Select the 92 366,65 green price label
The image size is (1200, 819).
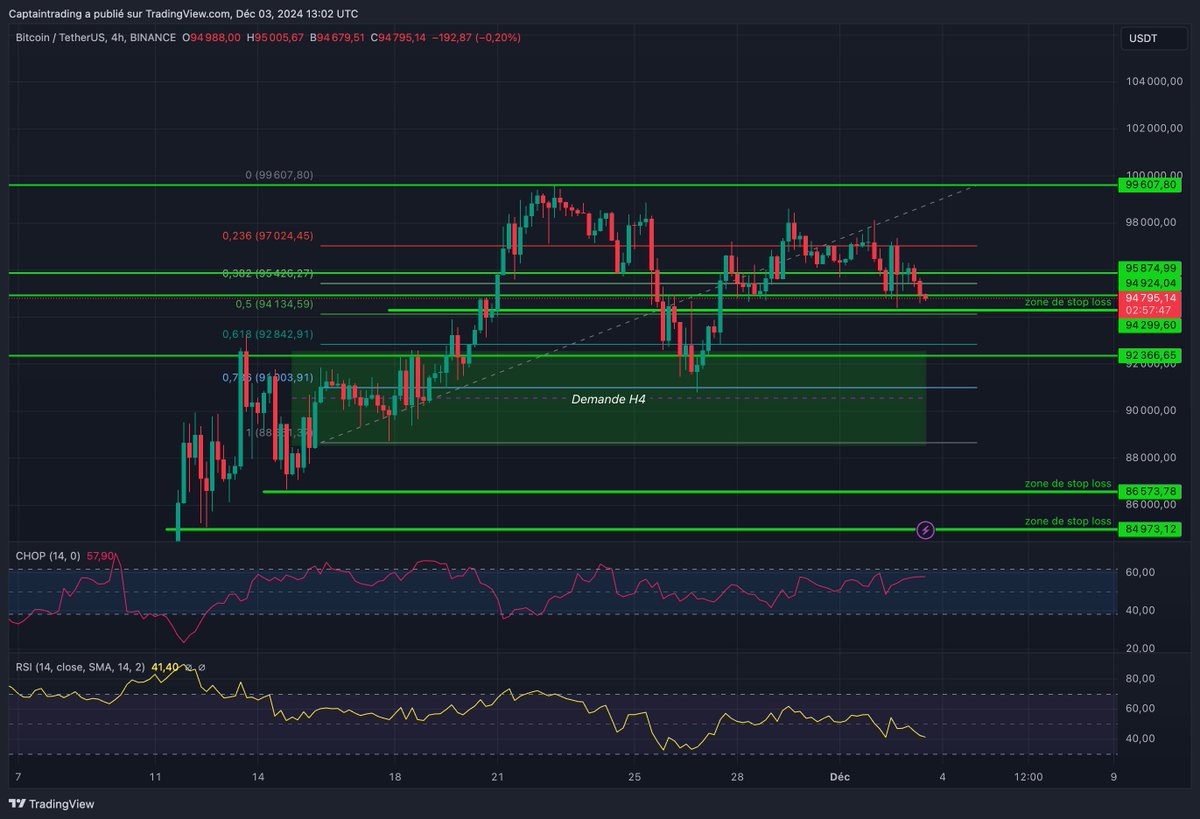point(1151,355)
